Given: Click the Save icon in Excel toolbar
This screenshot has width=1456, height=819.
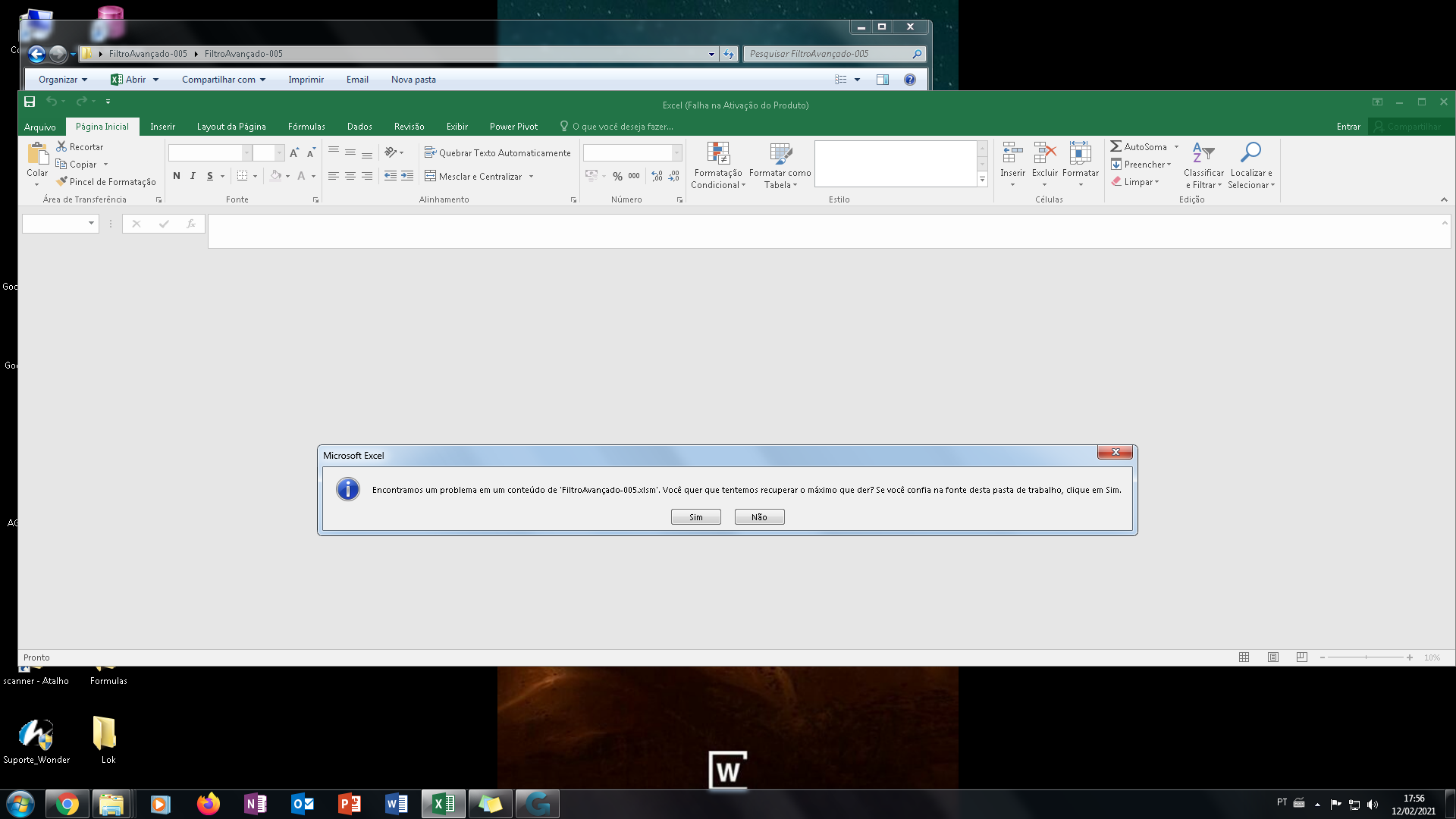Looking at the screenshot, I should 30,102.
